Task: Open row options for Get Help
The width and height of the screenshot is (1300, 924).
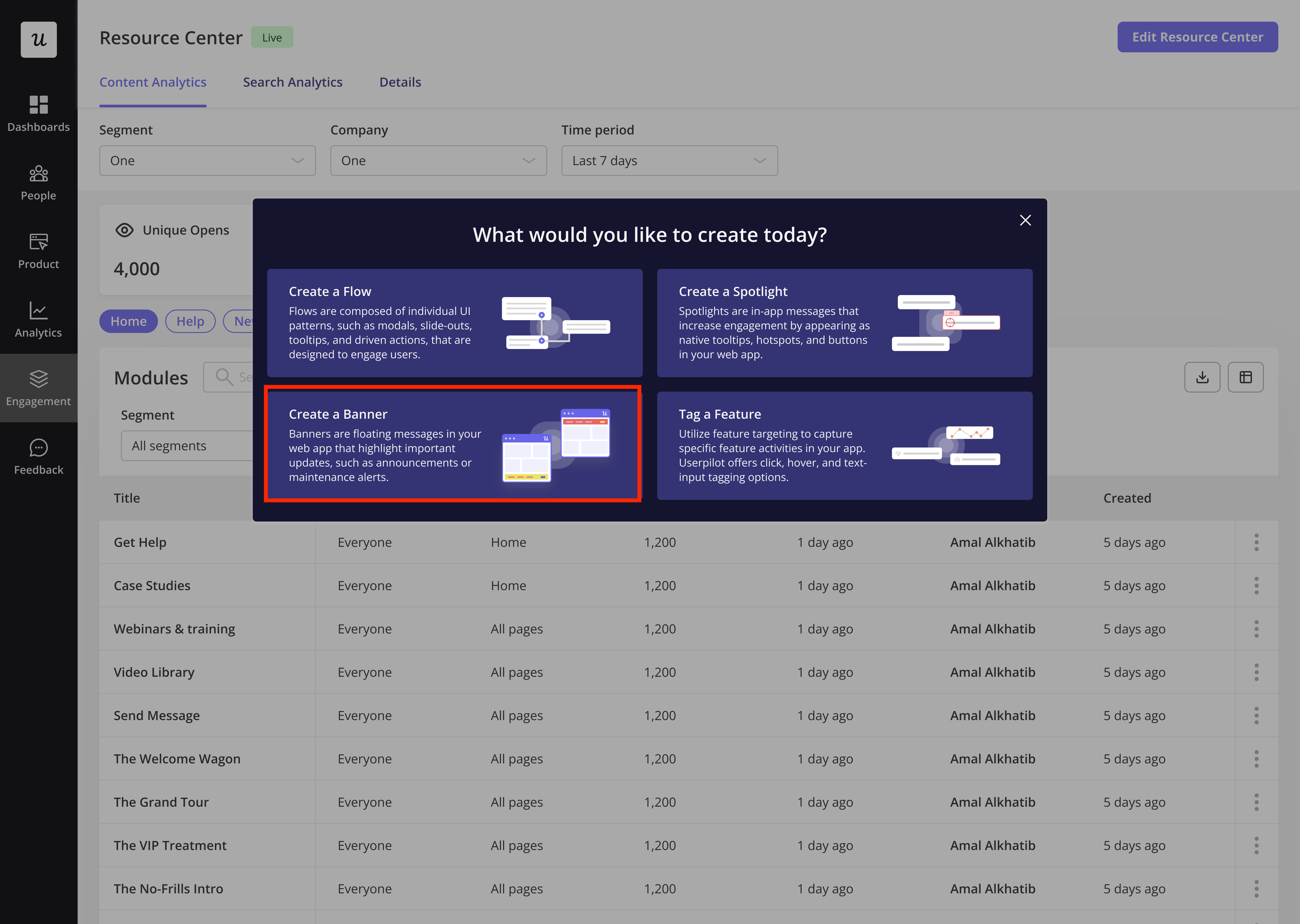Action: click(1256, 542)
